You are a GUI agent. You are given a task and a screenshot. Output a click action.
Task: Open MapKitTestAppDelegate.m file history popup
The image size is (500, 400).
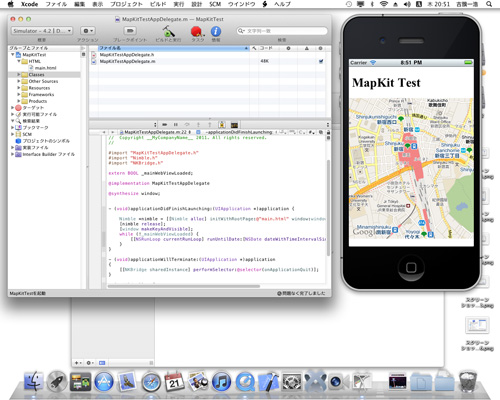pyautogui.click(x=155, y=132)
